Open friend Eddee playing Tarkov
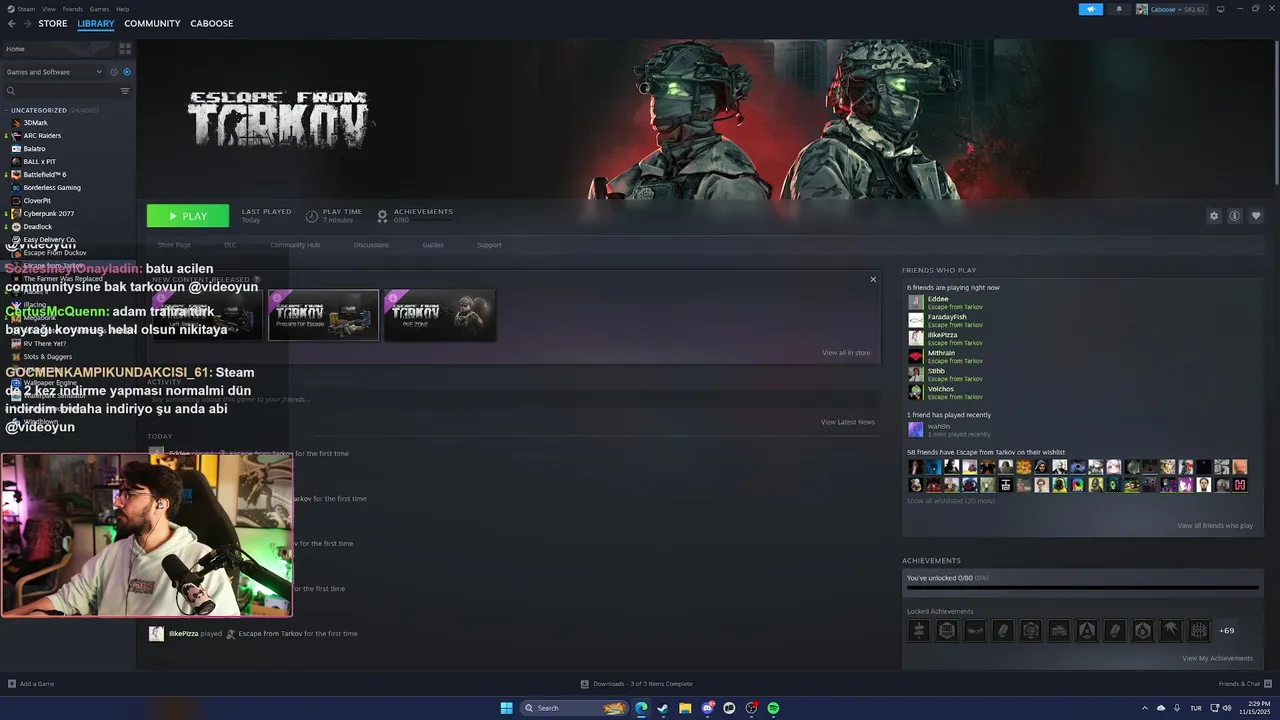 tap(945, 302)
